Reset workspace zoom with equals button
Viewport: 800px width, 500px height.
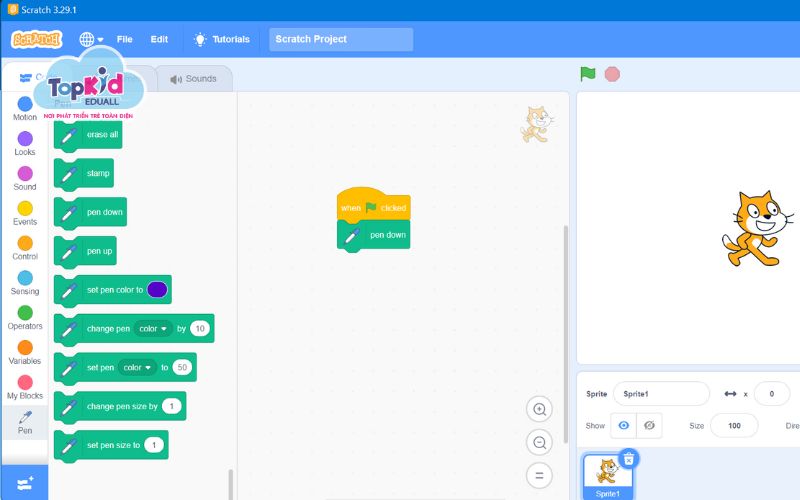pos(539,476)
